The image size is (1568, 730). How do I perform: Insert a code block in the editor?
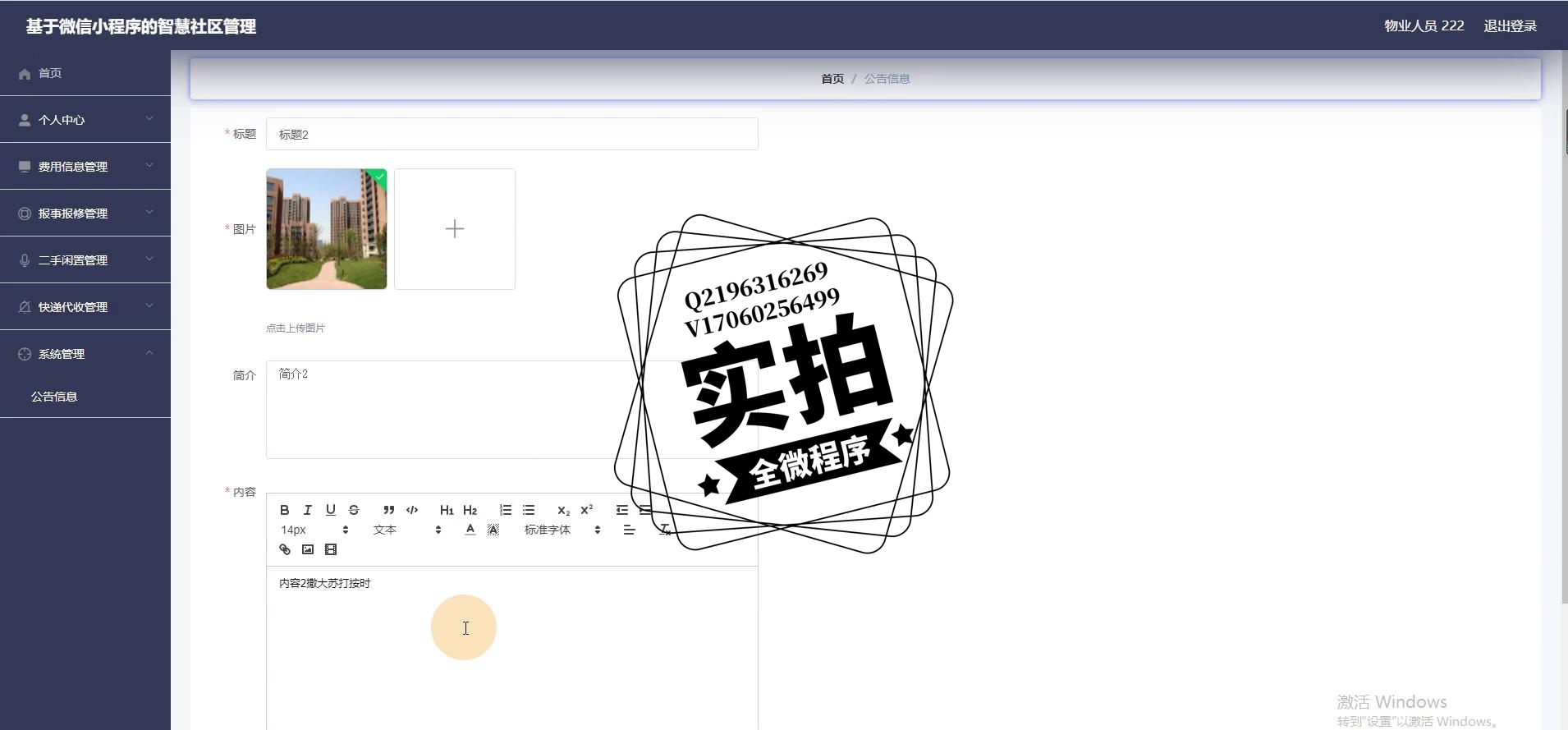412,510
